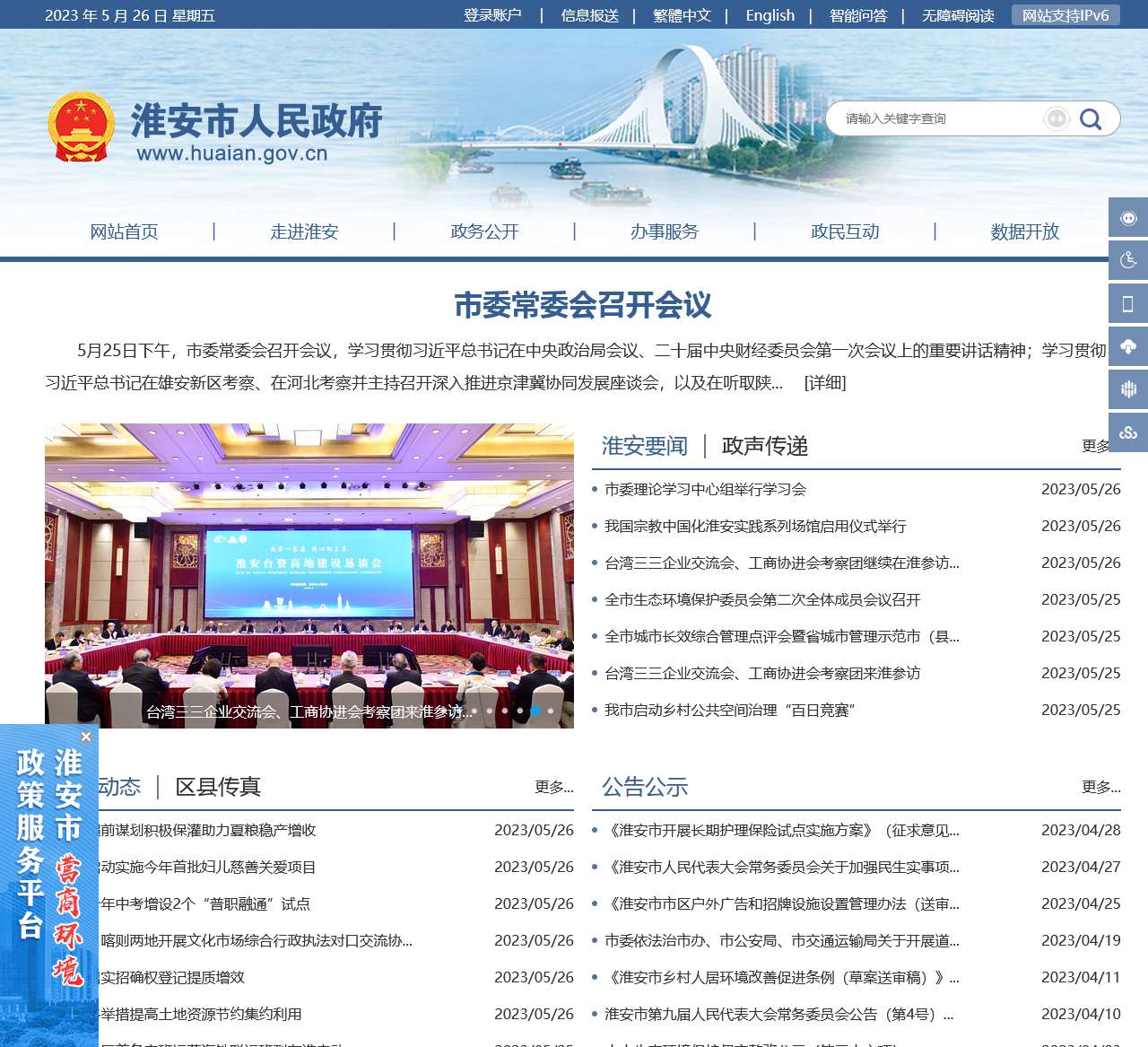Open the 办事服务 navigation menu
This screenshot has height=1047, width=1148.
pyautogui.click(x=664, y=231)
